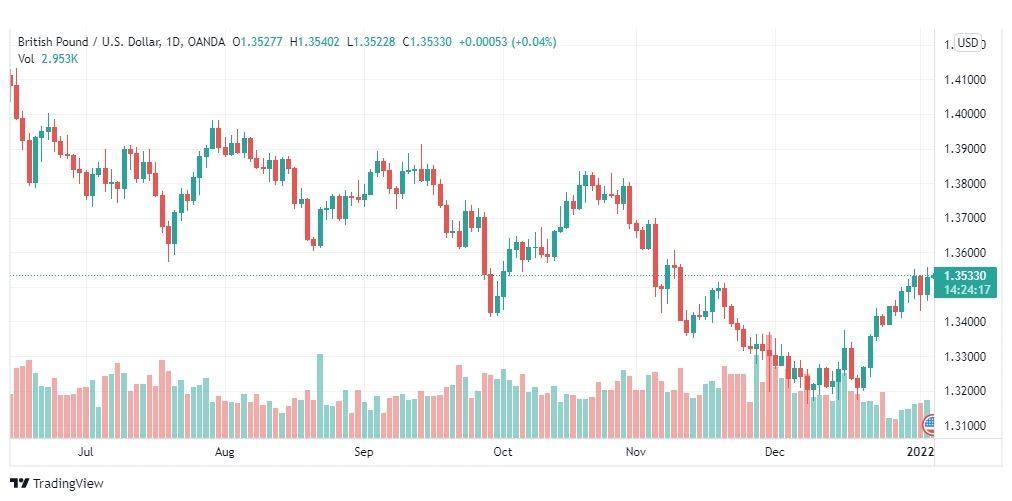Click the Dec label on time axis
The width and height of the screenshot is (1012, 501).
point(774,452)
